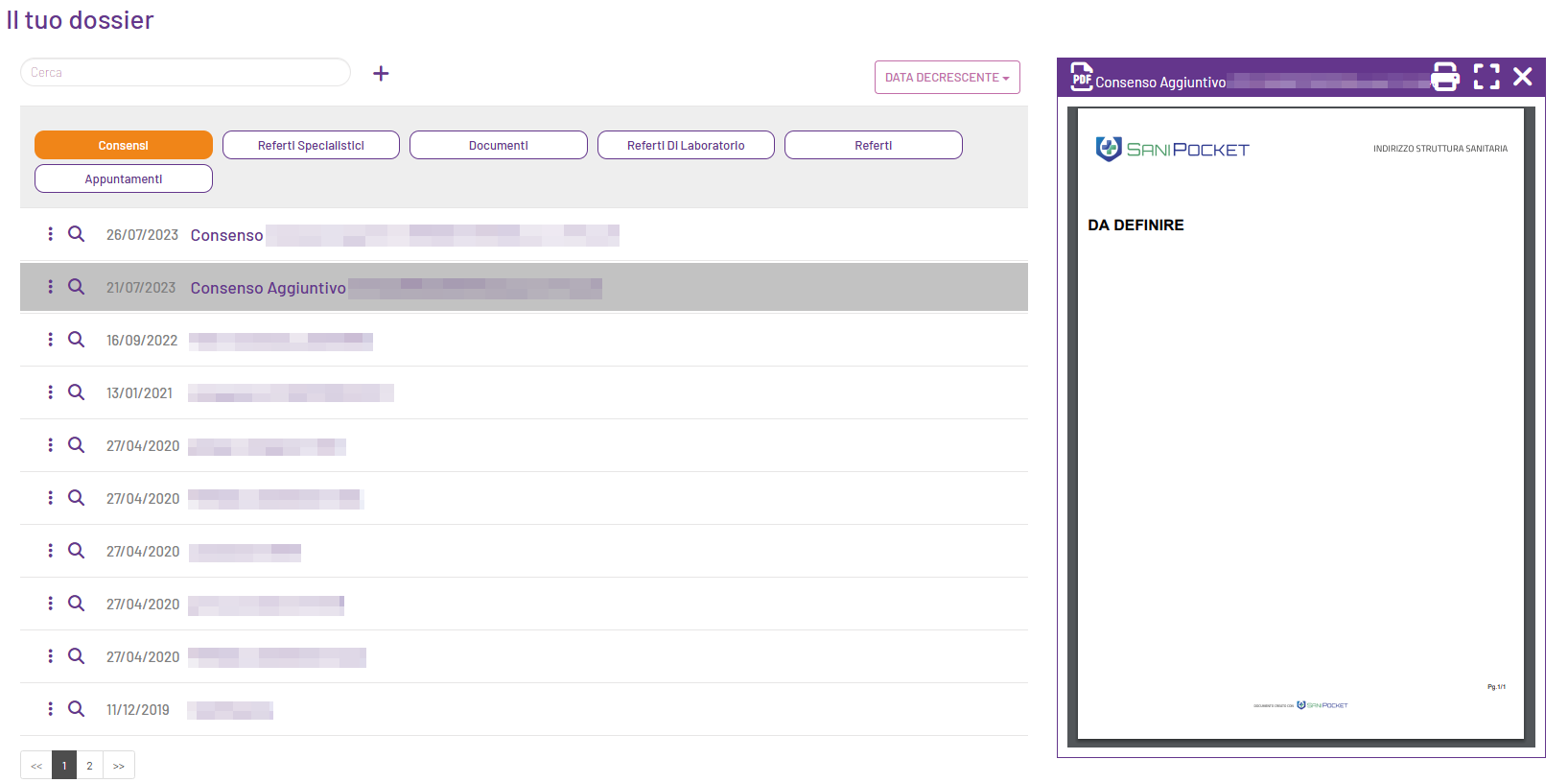
Task: Toggle the Referti Specialistici filter
Action: pos(311,145)
